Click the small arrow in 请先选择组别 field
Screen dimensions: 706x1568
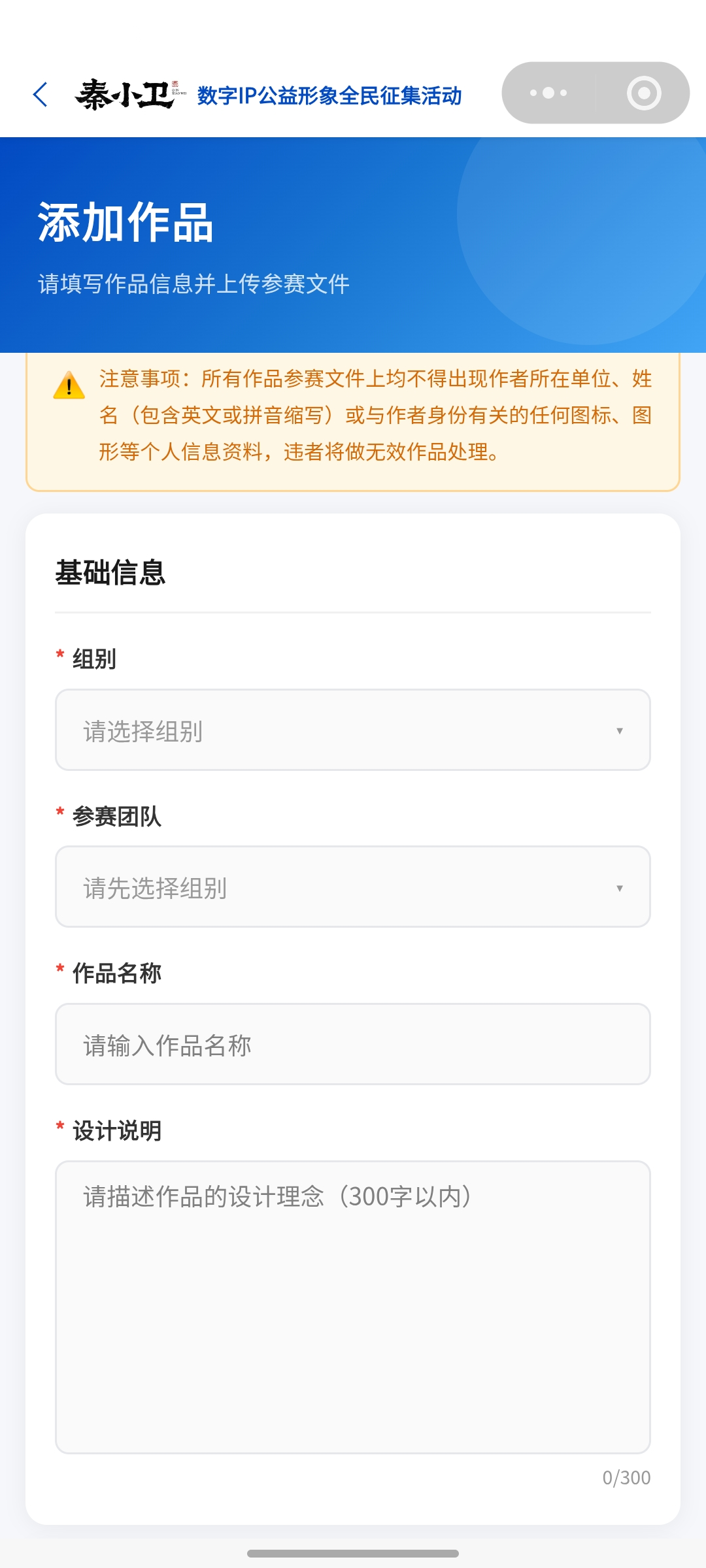(x=620, y=888)
